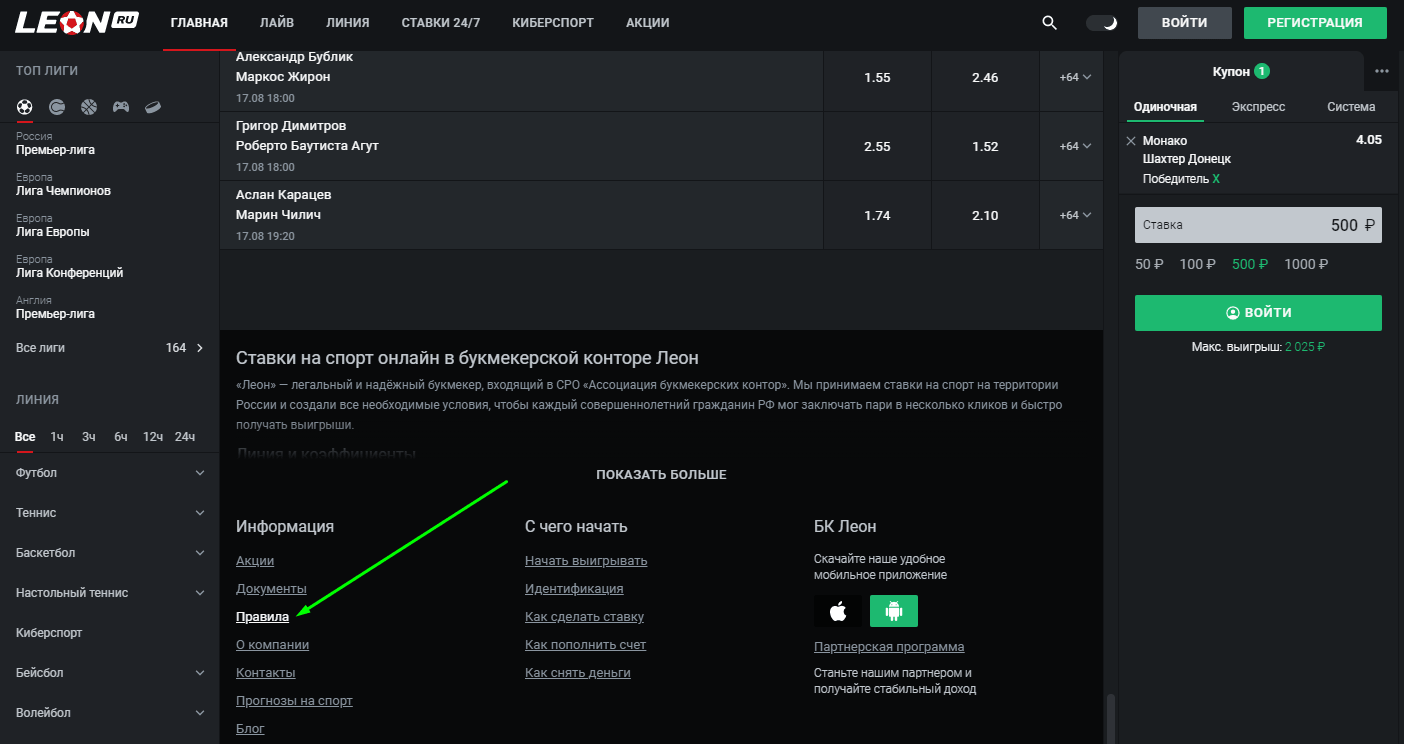Open Все лиги 164 list

coord(110,348)
